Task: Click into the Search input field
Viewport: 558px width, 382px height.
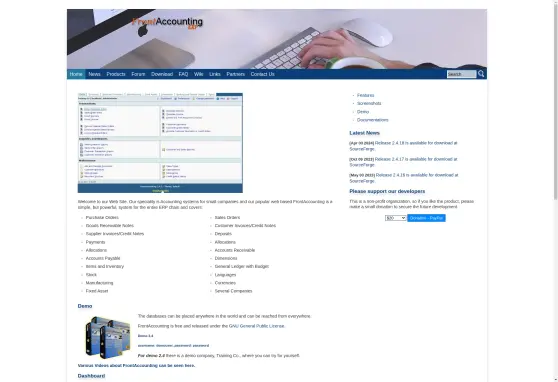Action: coord(461,74)
